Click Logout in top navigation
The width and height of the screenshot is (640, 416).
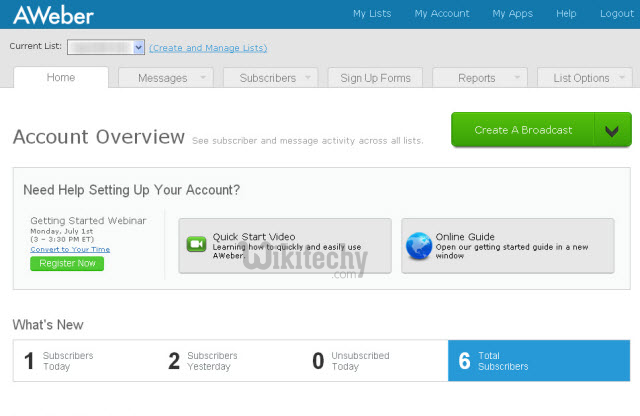coord(617,14)
